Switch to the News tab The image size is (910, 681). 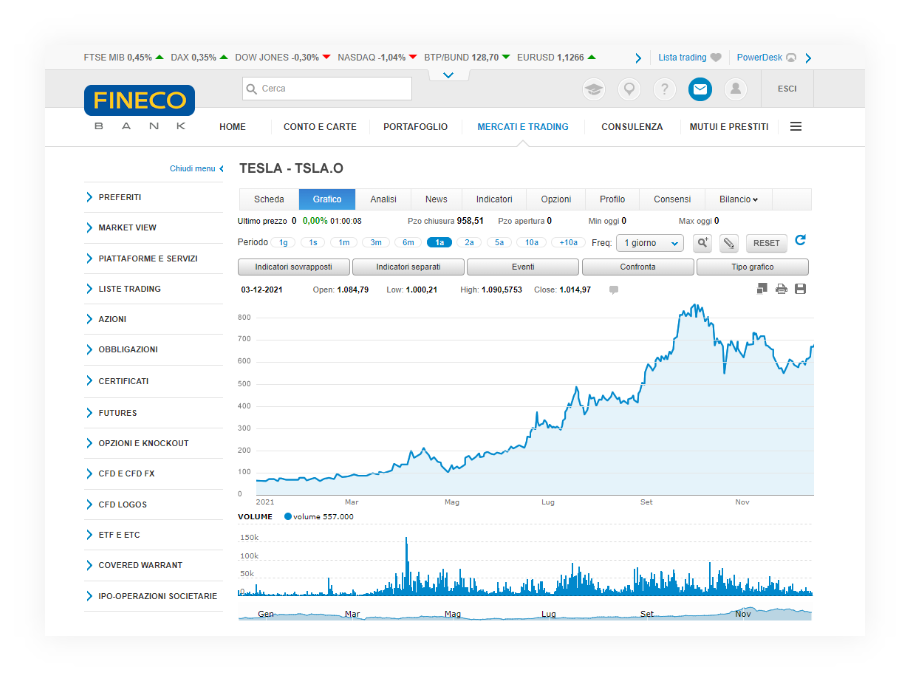point(436,199)
